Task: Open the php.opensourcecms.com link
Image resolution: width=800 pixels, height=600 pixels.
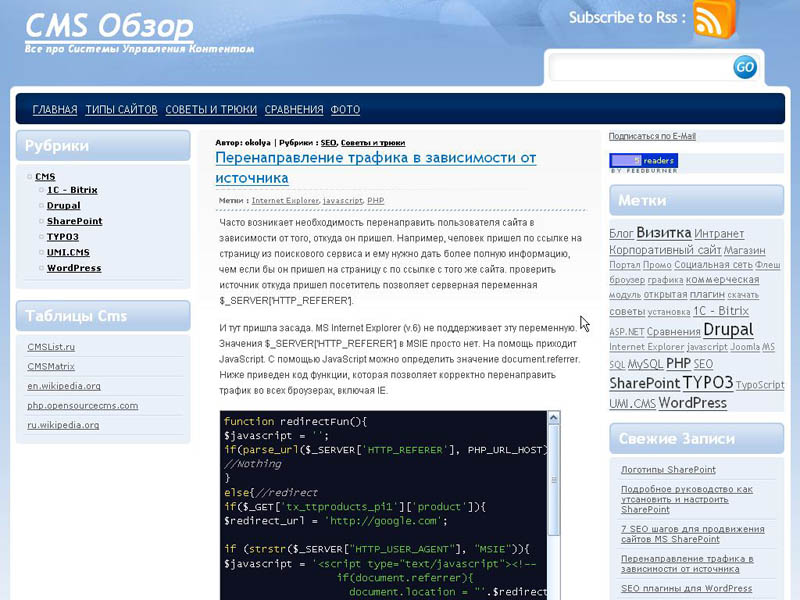Action: [83, 406]
